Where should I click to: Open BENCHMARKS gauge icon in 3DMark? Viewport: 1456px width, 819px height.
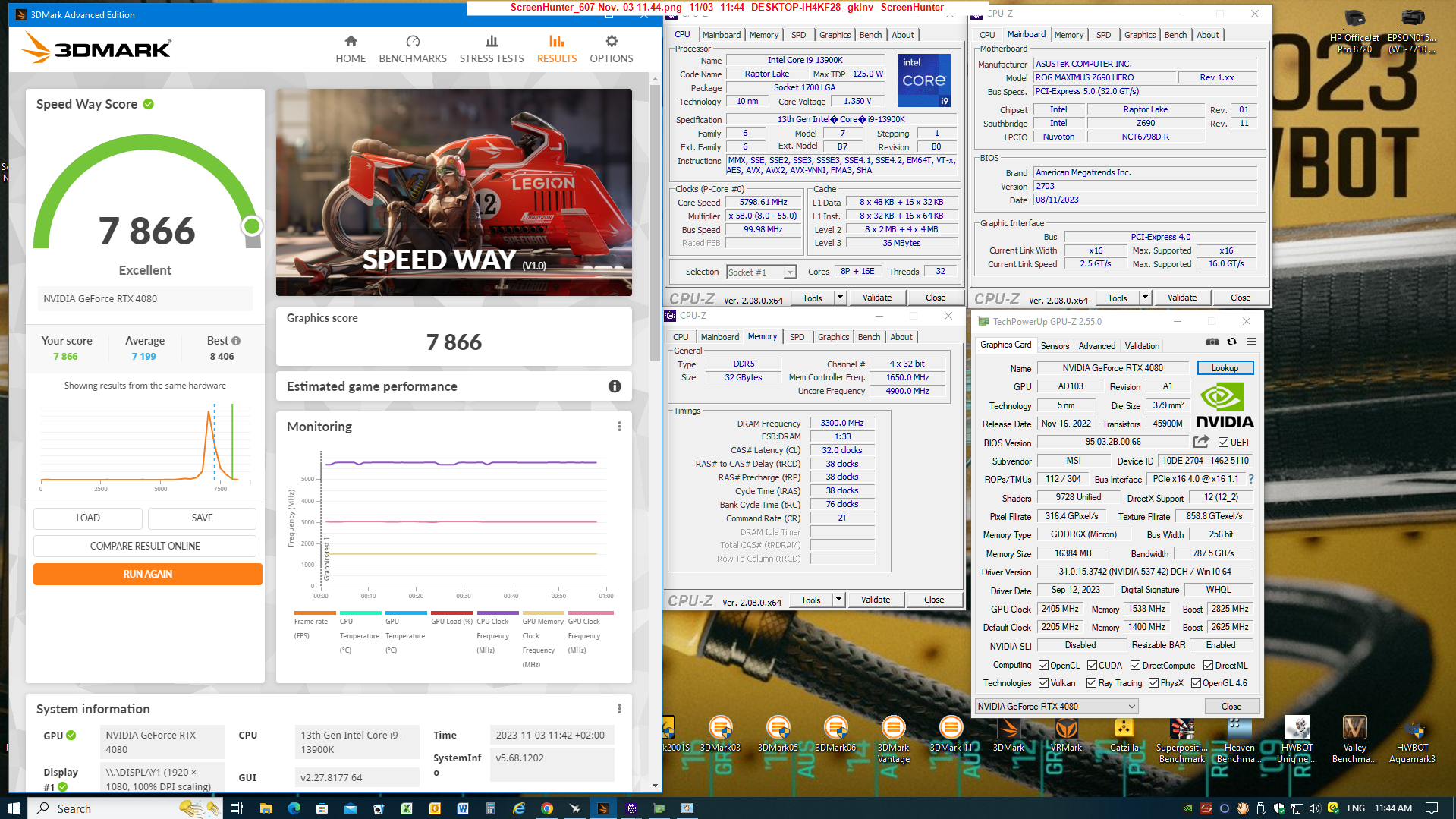[x=413, y=41]
